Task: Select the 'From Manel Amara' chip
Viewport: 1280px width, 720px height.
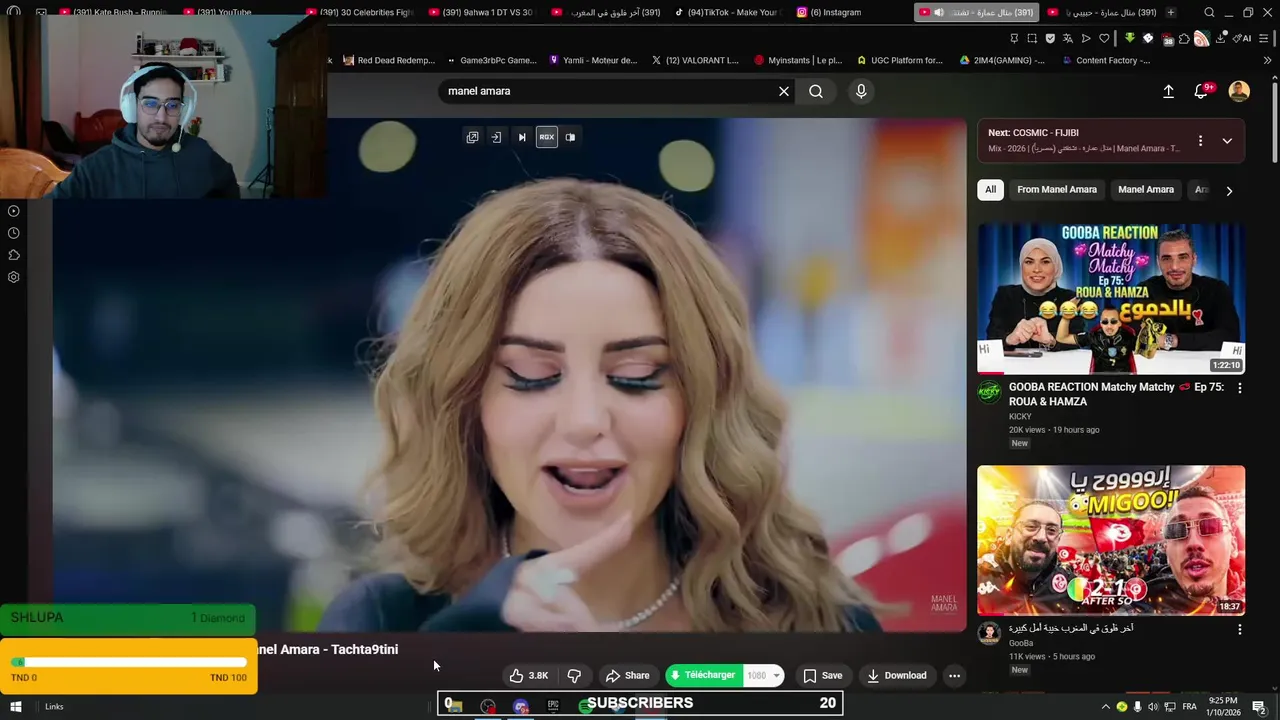Action: tap(1057, 189)
